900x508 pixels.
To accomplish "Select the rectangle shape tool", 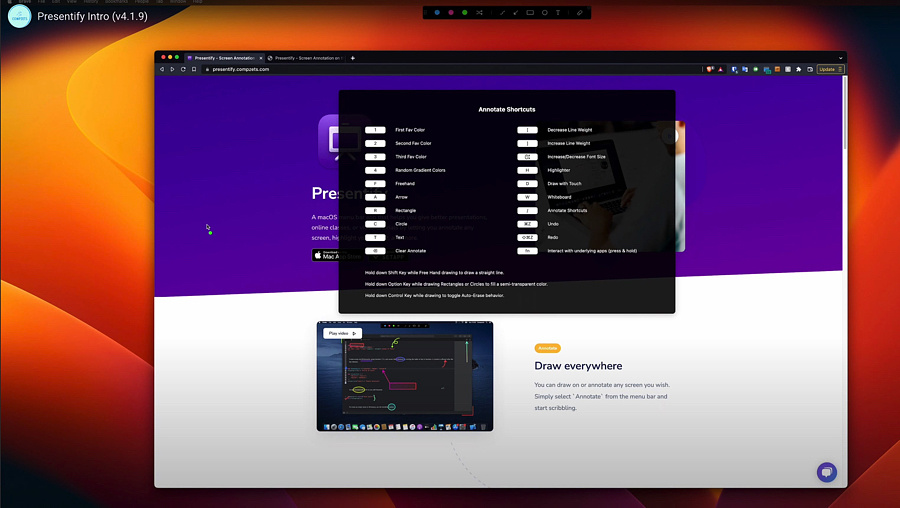I will 530,13.
